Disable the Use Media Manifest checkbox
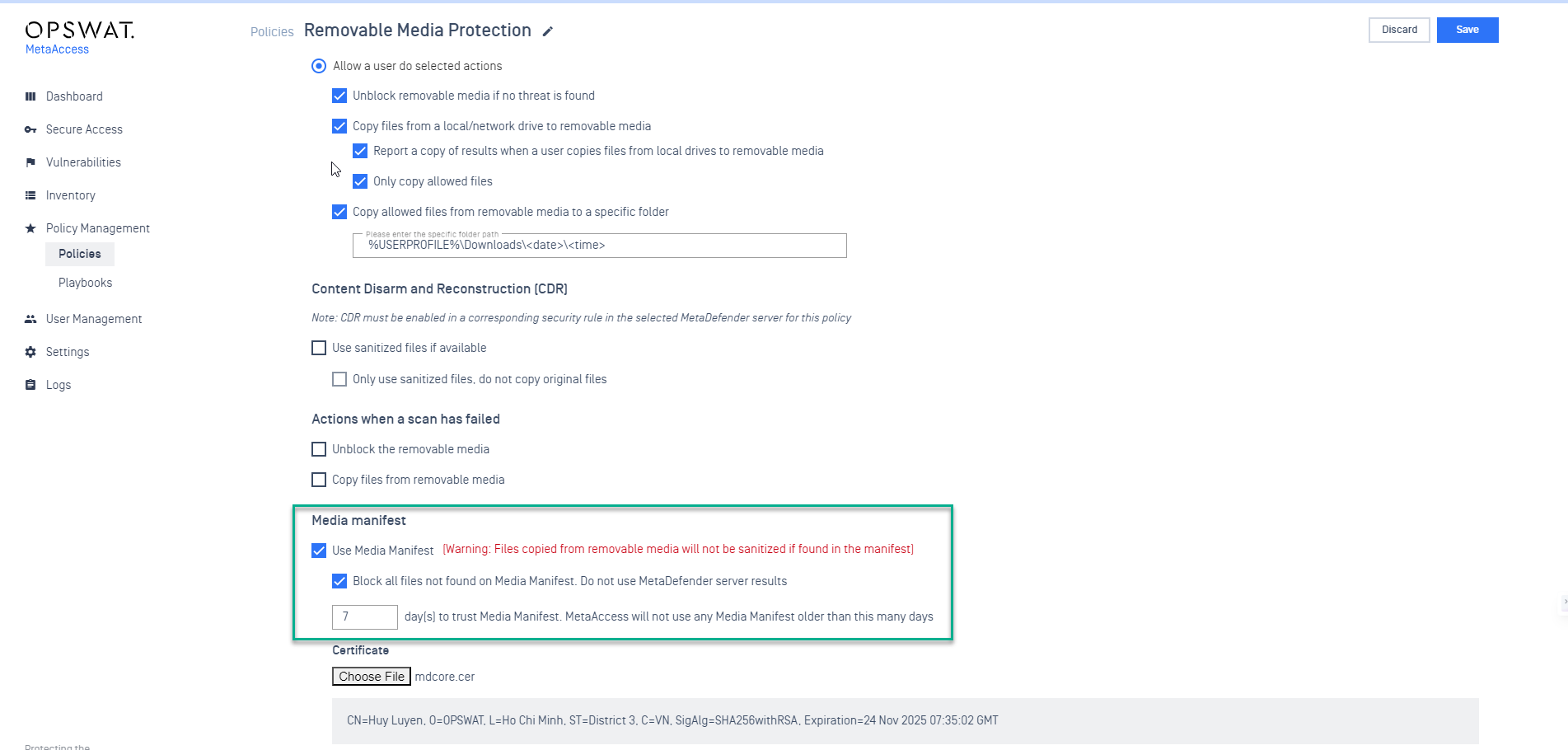The width and height of the screenshot is (1568, 750). coord(319,551)
